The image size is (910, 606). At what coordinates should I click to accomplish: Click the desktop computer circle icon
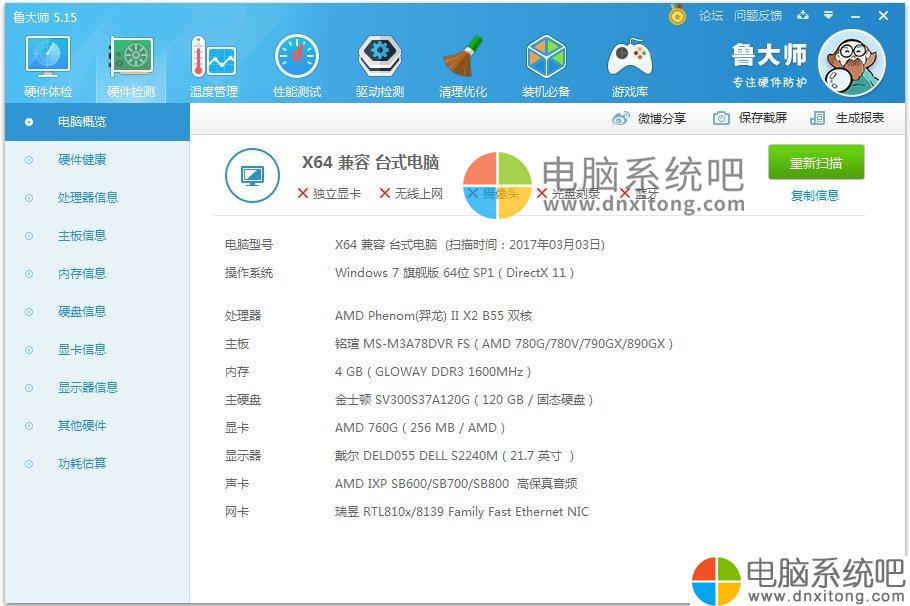click(x=252, y=175)
